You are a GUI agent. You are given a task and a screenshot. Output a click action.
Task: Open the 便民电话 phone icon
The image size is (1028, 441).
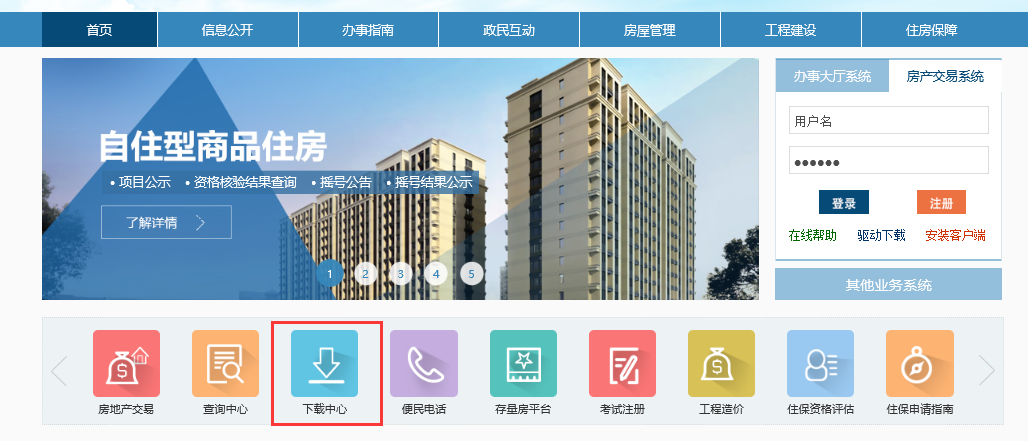click(424, 364)
